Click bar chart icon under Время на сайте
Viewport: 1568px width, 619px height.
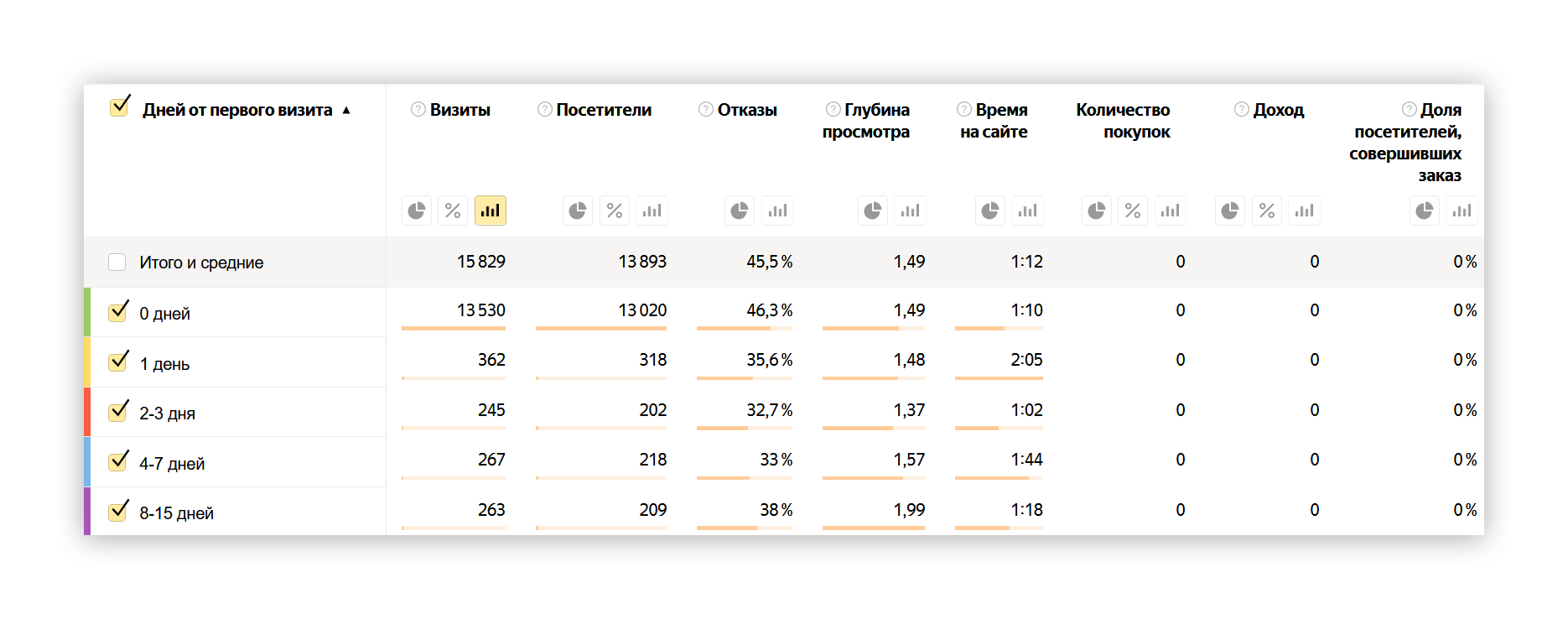(1027, 211)
